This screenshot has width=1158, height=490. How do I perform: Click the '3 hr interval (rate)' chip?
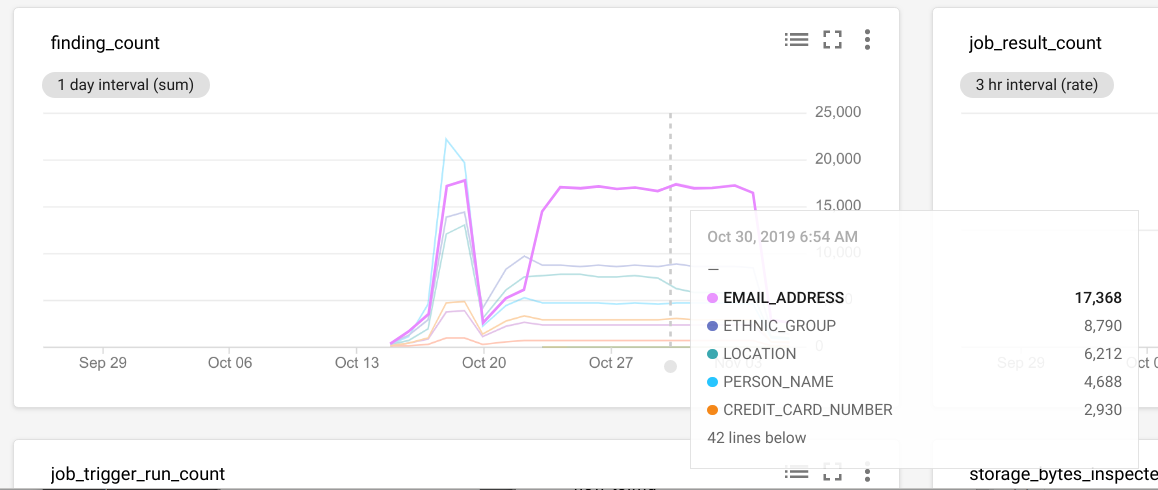(x=1037, y=85)
